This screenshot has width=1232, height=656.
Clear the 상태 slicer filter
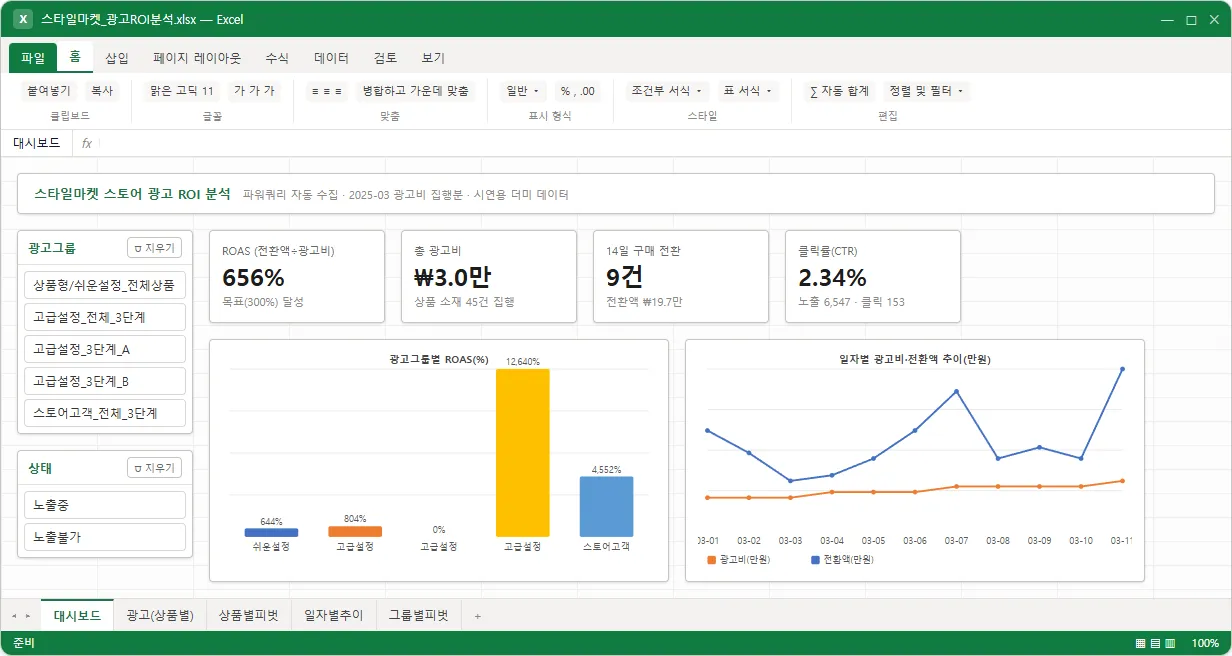click(x=154, y=467)
